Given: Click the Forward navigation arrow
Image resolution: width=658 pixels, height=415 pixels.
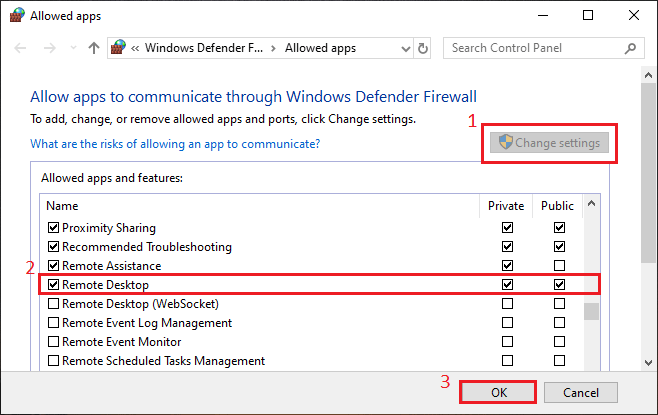Looking at the screenshot, I should (x=50, y=48).
